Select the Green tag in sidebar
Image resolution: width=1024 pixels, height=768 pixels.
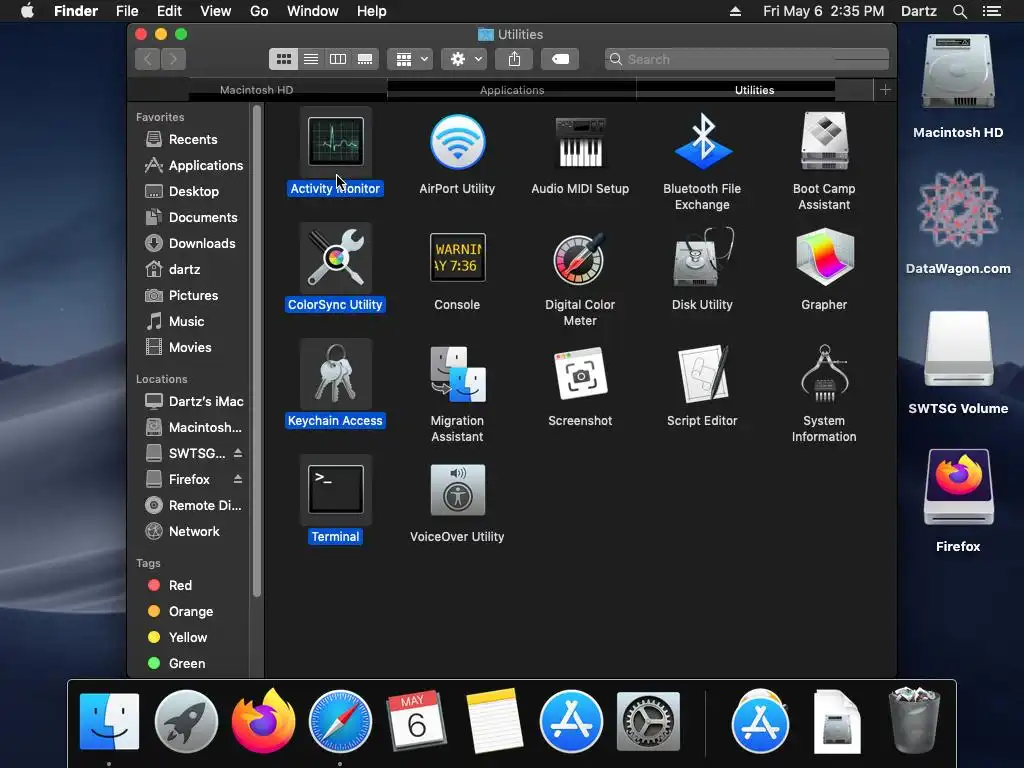[188, 663]
